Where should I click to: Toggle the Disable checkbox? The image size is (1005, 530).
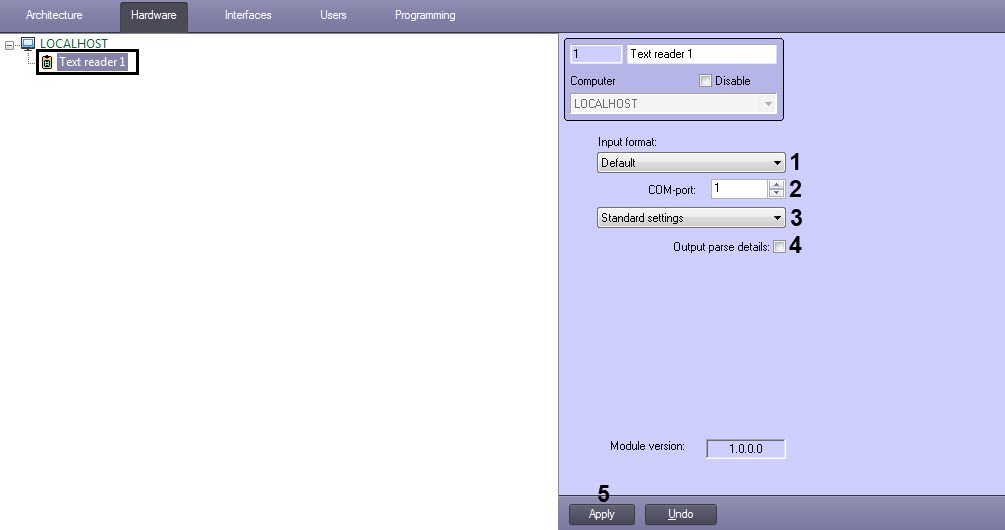(706, 81)
